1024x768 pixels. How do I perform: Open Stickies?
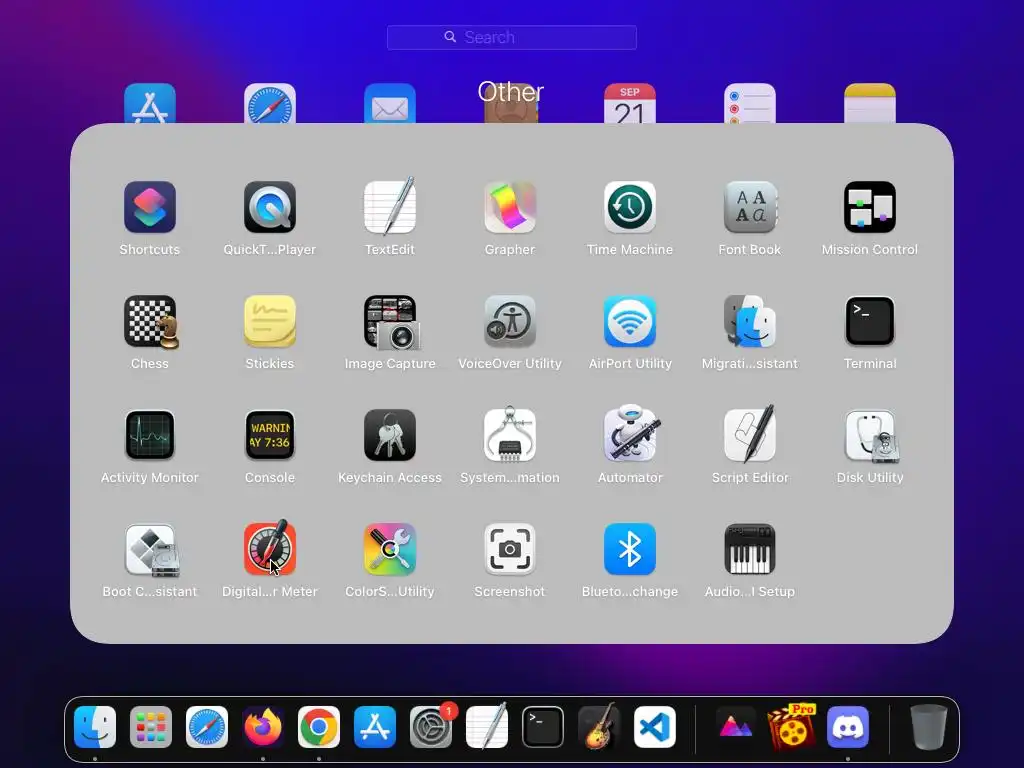click(270, 321)
